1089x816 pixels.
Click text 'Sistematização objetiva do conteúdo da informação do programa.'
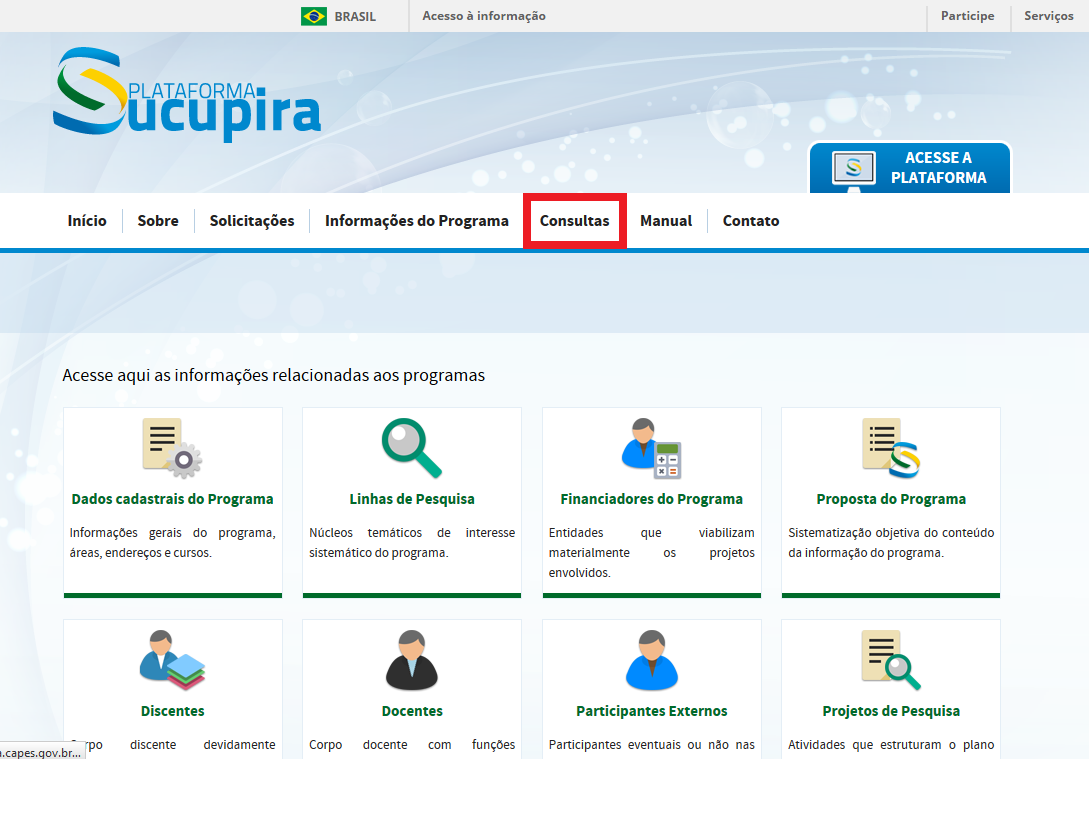click(x=891, y=543)
